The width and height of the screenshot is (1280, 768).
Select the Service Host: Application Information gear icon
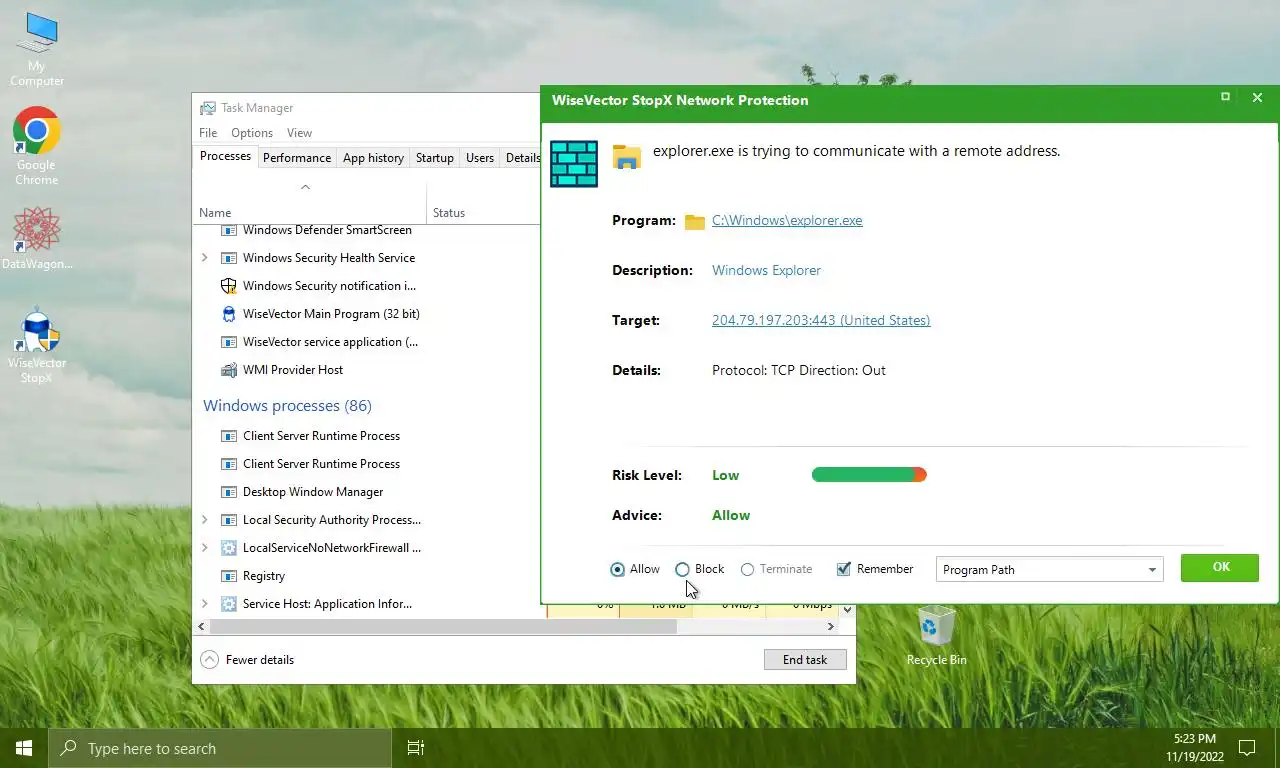tap(228, 604)
